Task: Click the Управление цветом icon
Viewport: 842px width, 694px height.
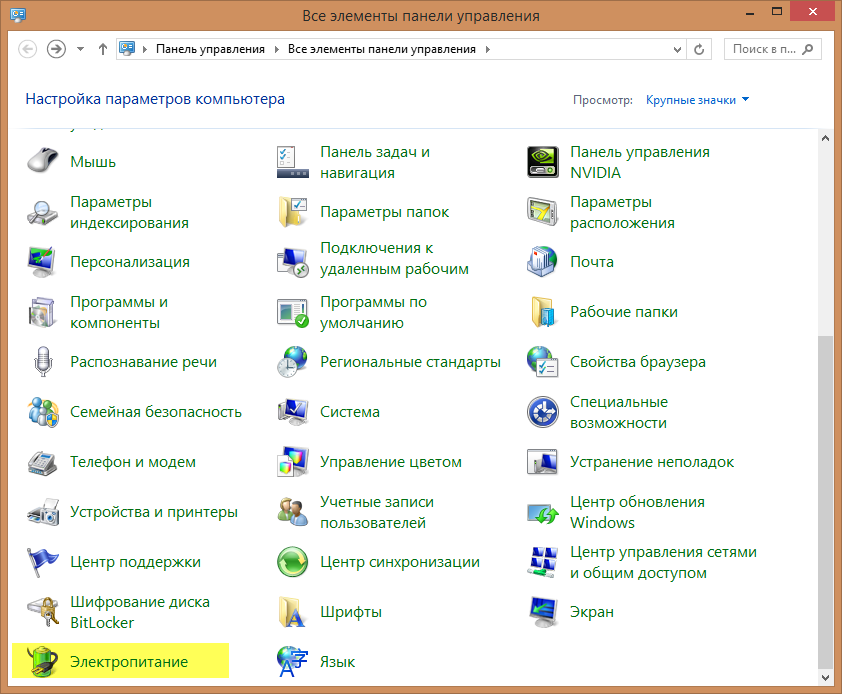Action: tap(293, 462)
